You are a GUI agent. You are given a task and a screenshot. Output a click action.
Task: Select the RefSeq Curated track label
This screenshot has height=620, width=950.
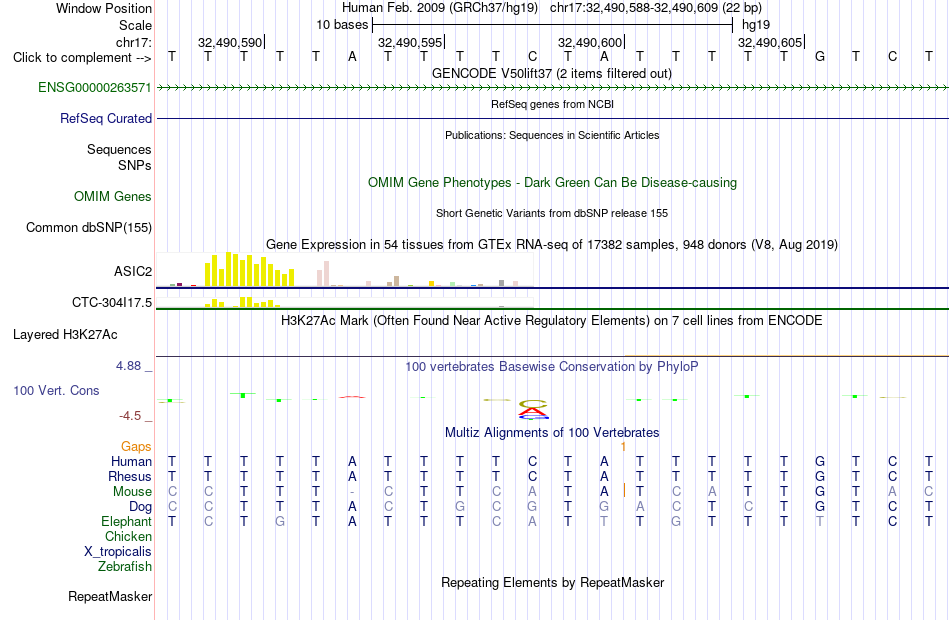coord(106,118)
